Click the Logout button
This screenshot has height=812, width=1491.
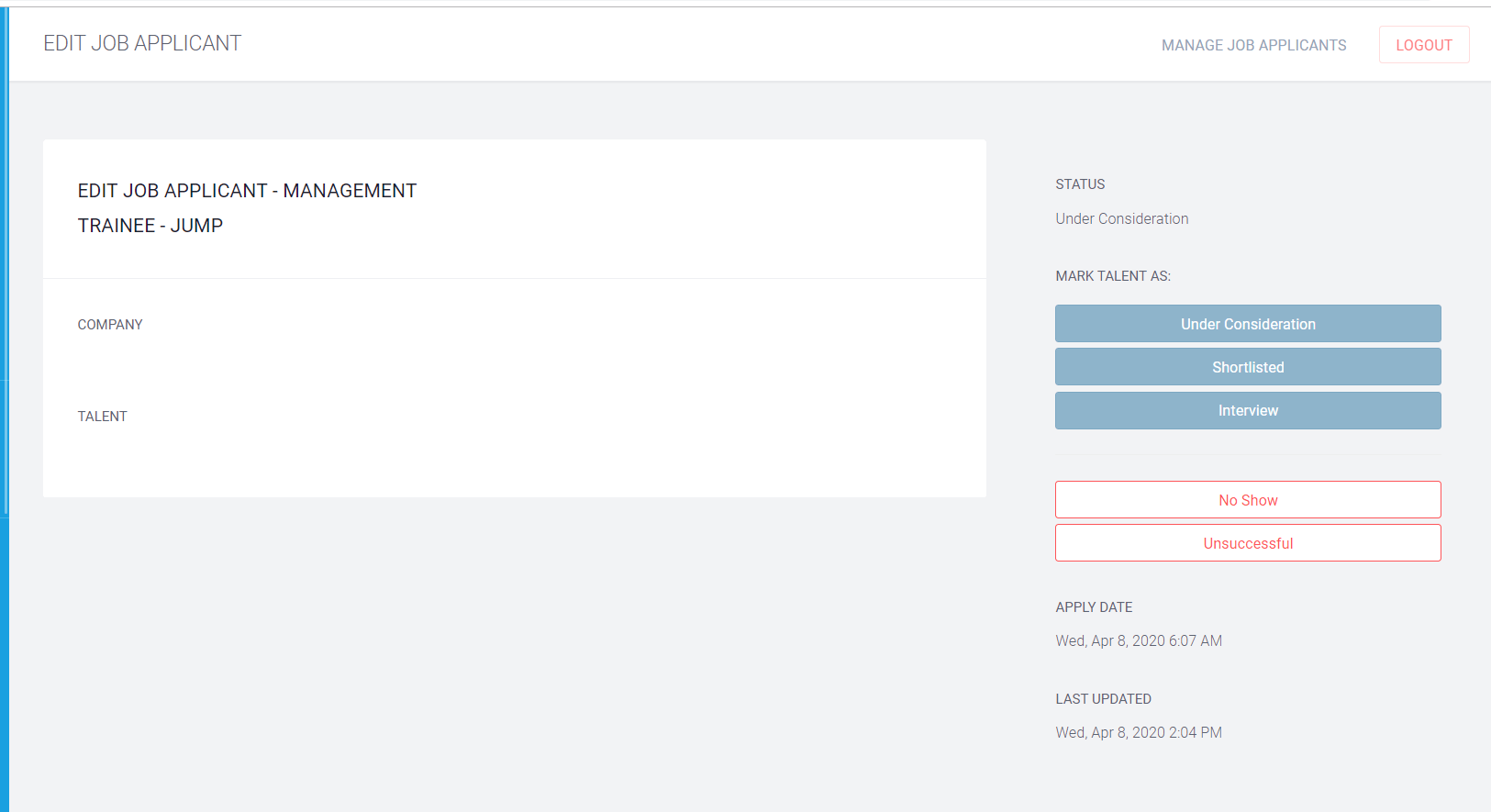point(1424,45)
